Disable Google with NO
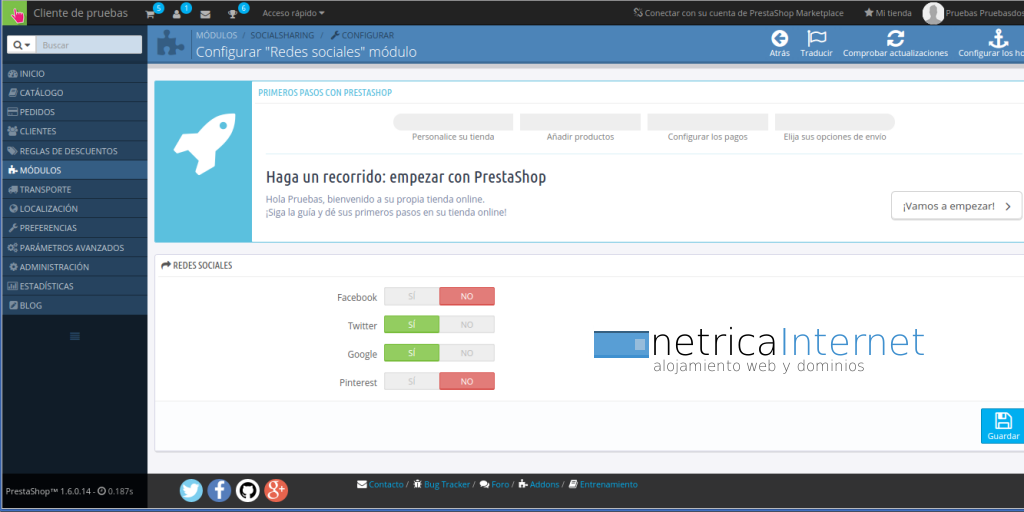Screen dimensions: 1024x512 (467, 353)
